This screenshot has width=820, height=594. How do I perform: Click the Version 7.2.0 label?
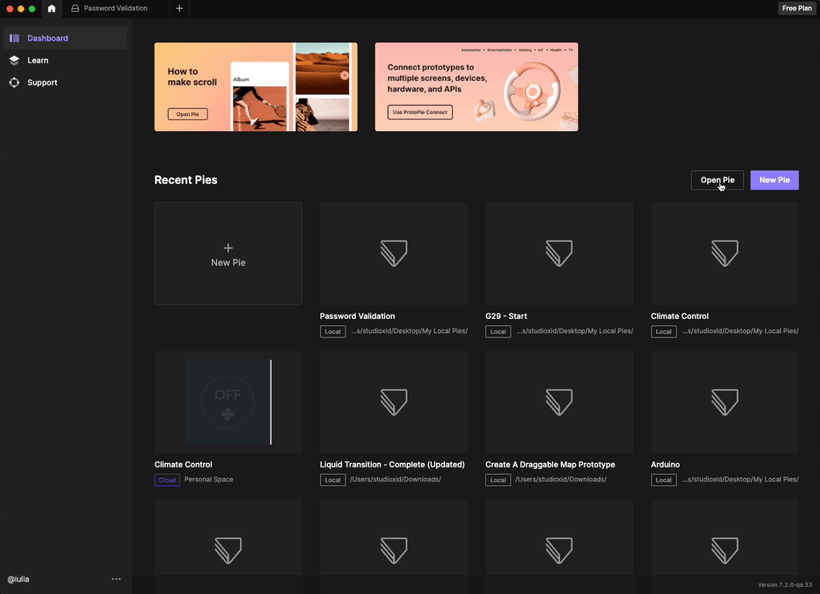coord(784,585)
